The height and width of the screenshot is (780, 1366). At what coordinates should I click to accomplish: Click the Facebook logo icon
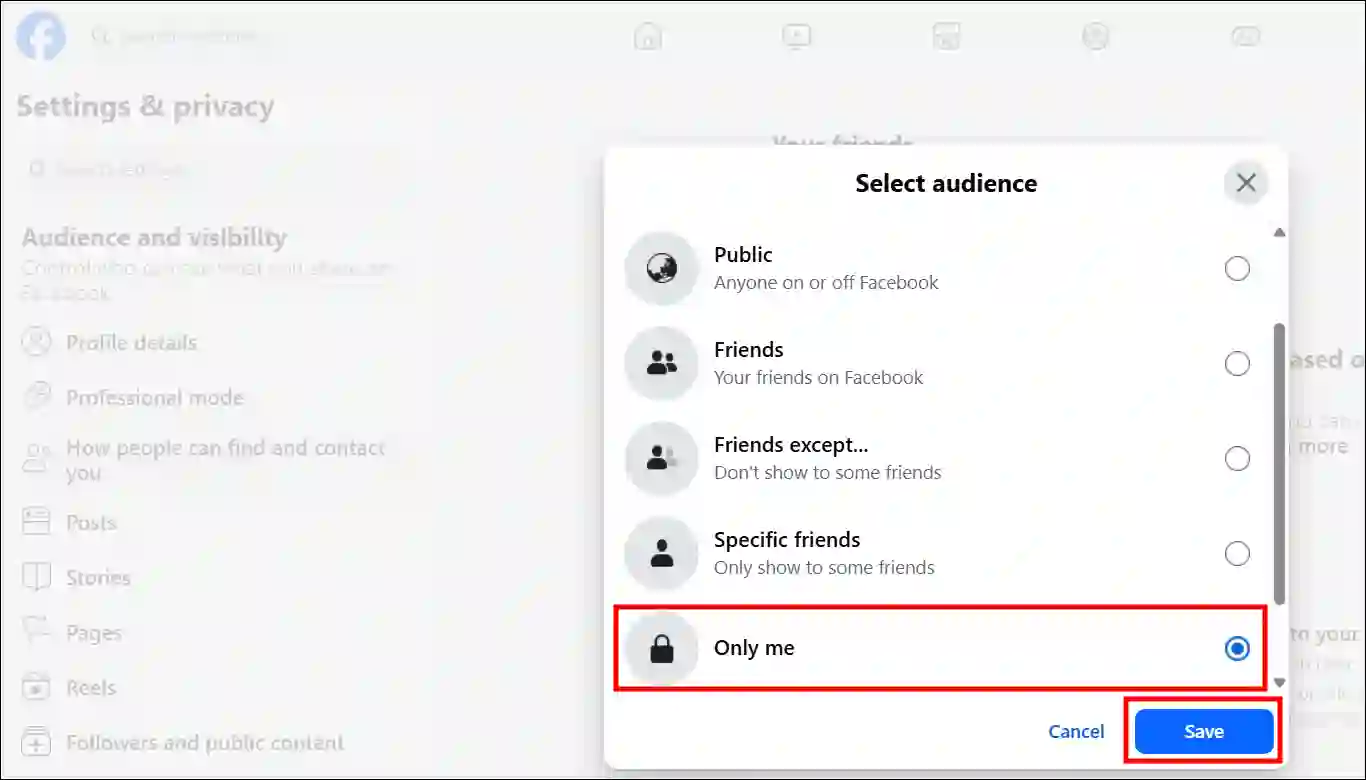pyautogui.click(x=41, y=37)
